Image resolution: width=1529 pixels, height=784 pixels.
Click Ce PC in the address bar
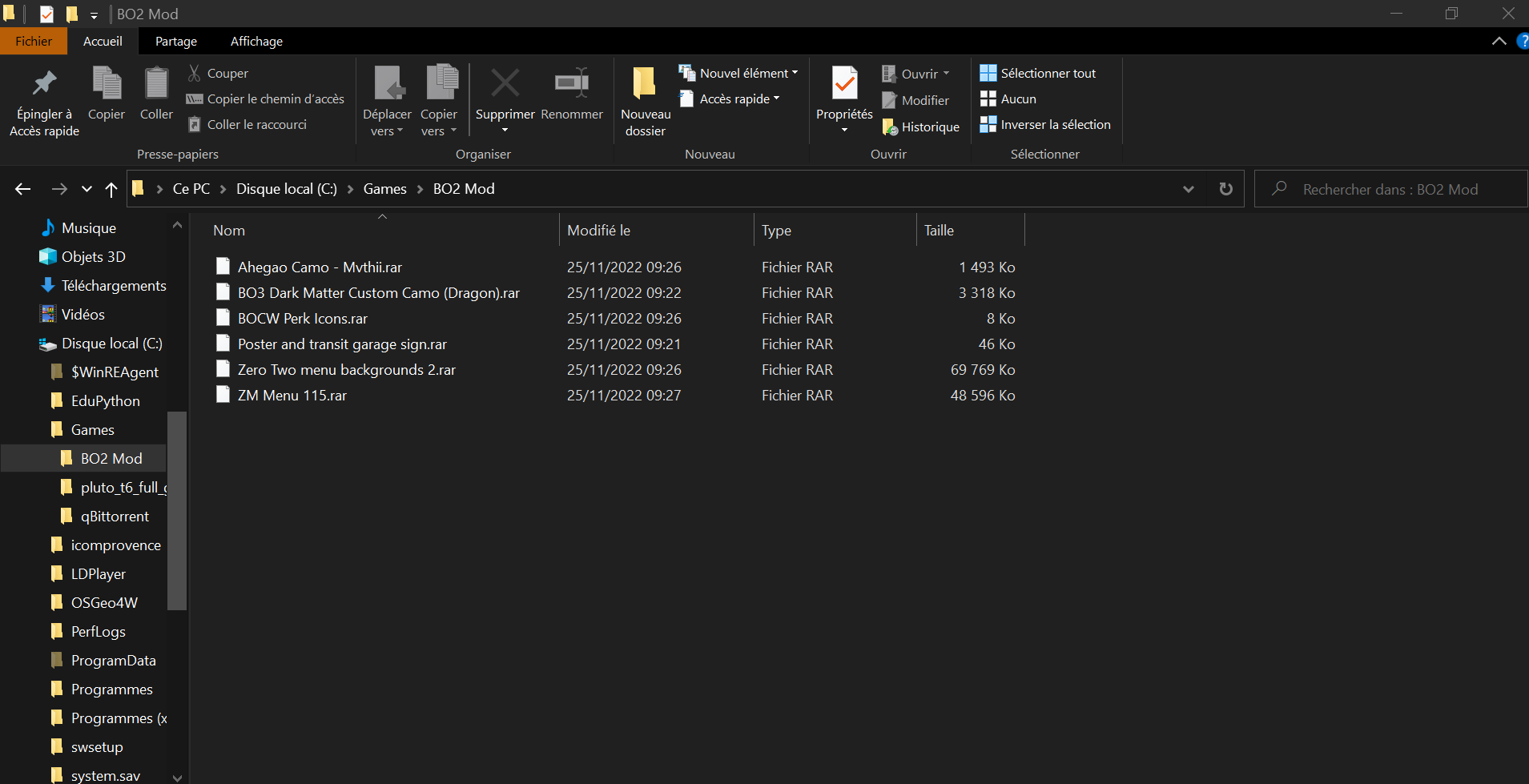coord(191,189)
